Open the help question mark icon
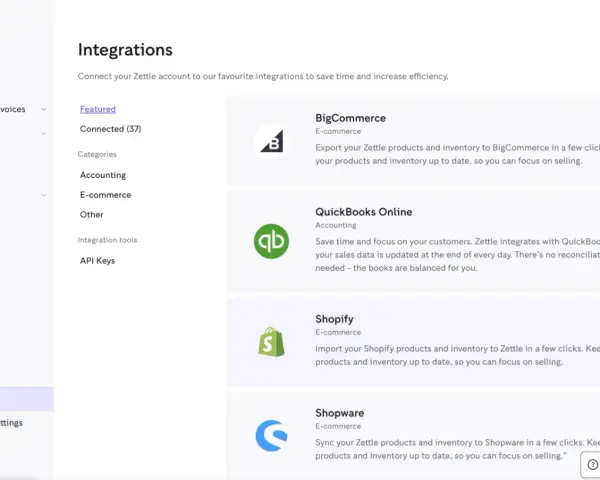This screenshot has width=600, height=480. click(x=592, y=465)
